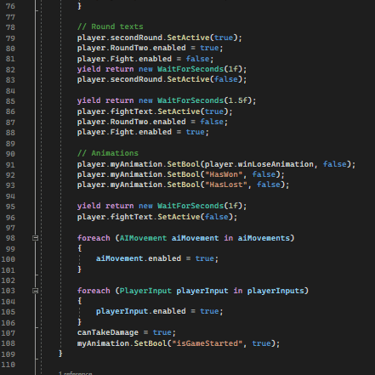Collapse the foreach AIMovement block at line 98

click(35, 238)
